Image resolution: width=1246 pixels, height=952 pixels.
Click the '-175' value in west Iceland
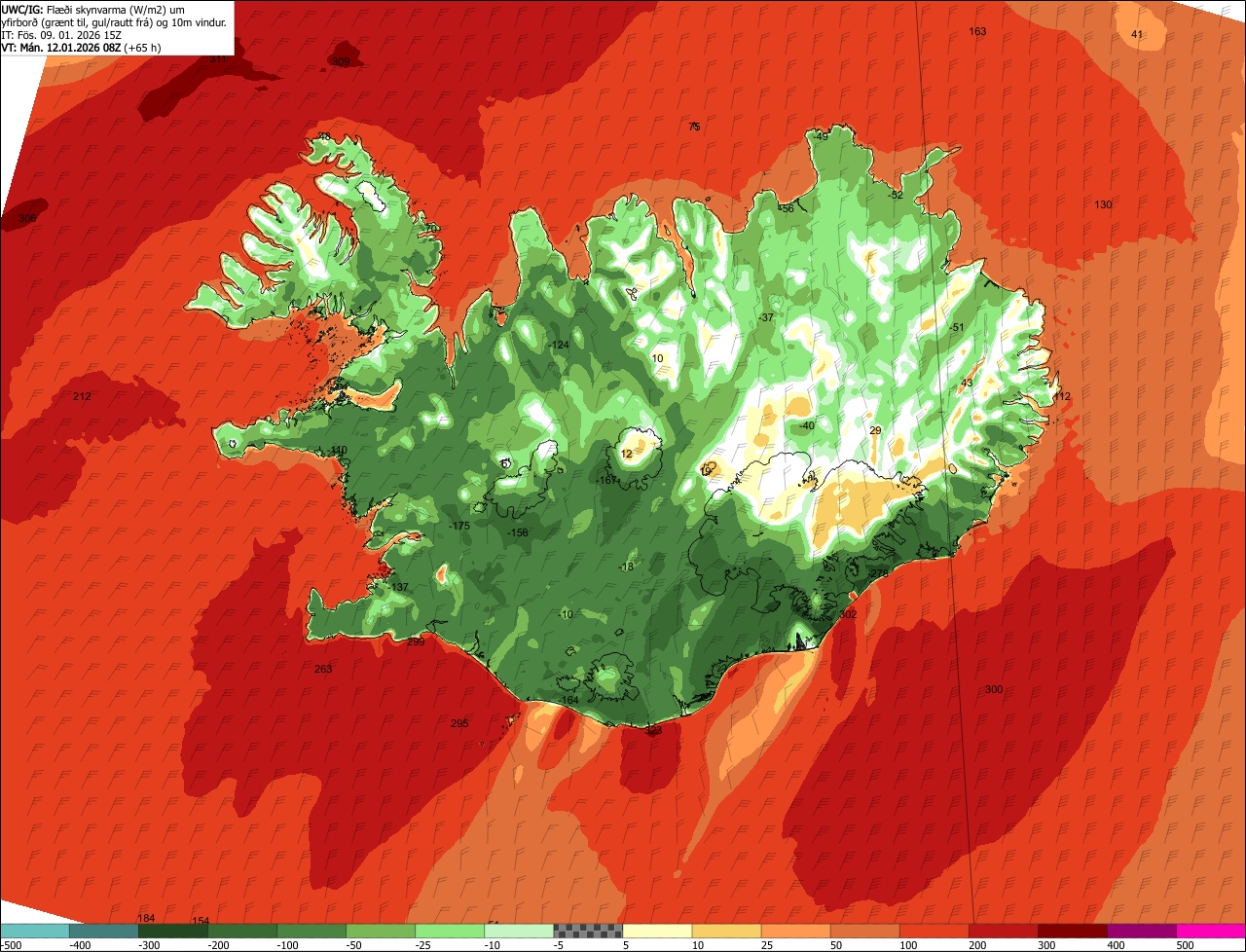(459, 526)
